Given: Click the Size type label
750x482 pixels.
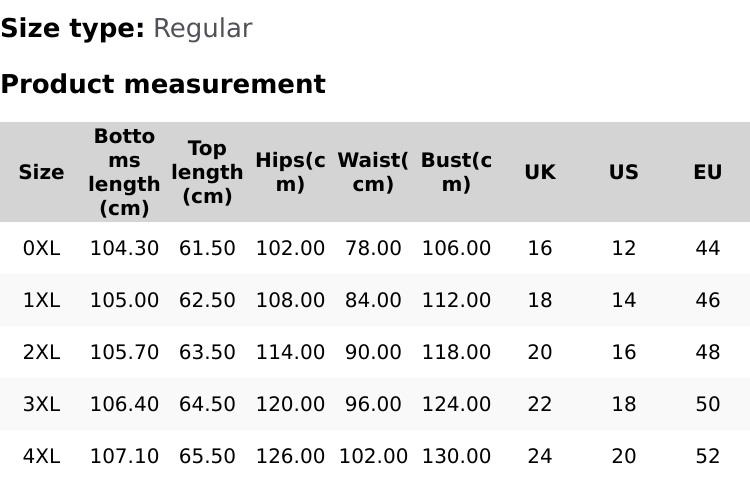Looking at the screenshot, I should (72, 28).
